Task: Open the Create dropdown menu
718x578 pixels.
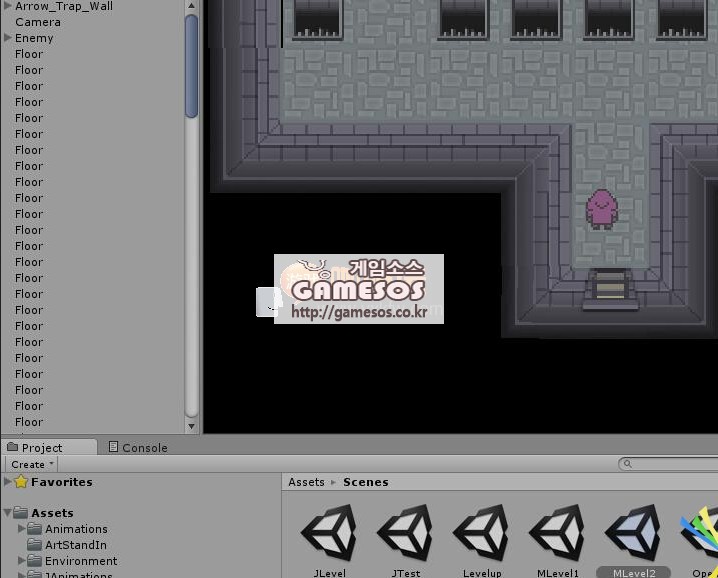Action: (x=32, y=464)
